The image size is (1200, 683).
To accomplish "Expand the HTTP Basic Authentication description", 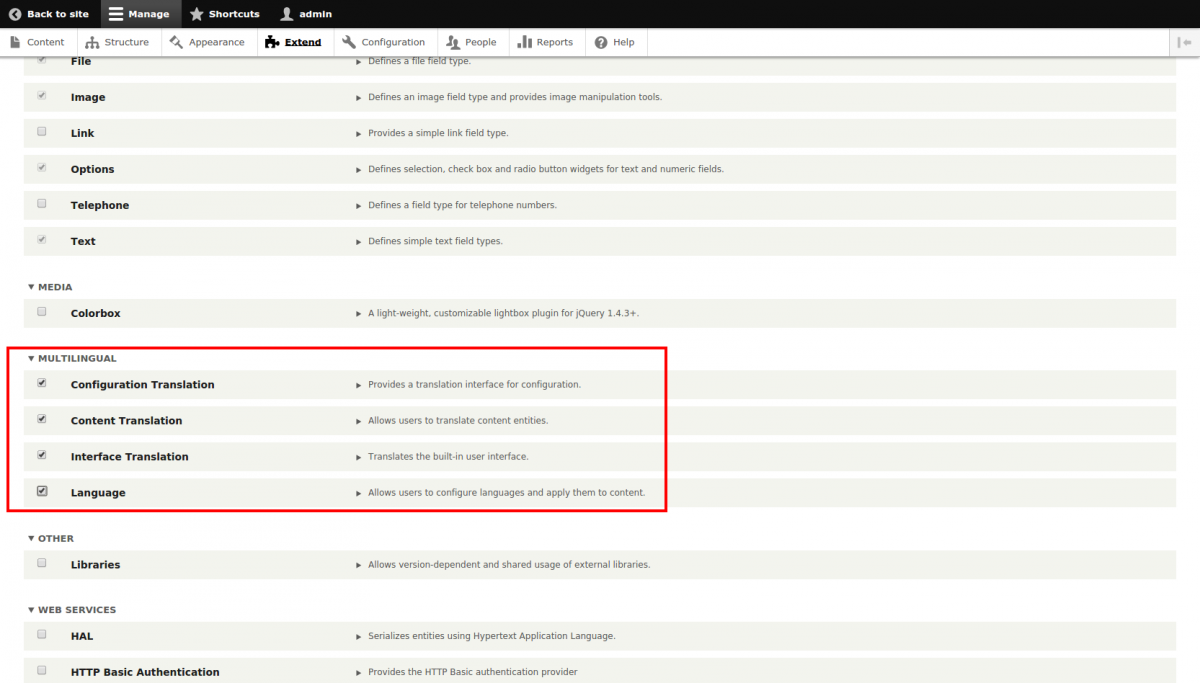I will point(466,672).
